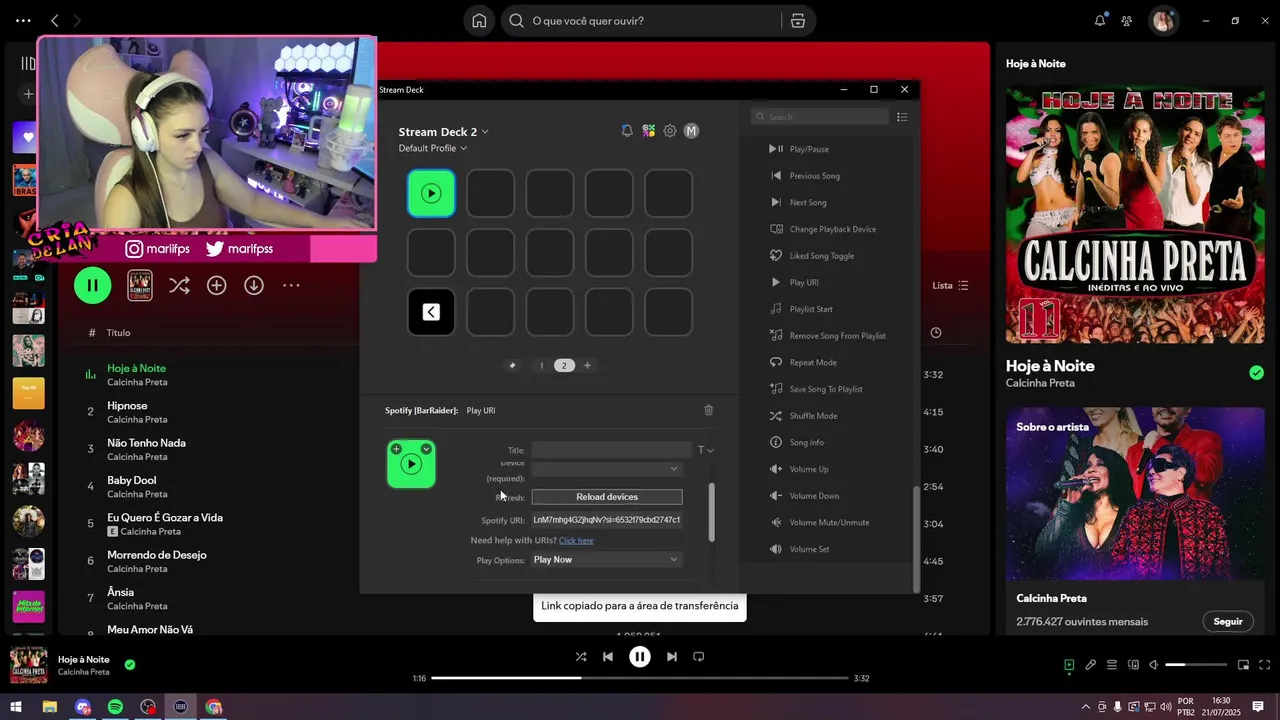Open Spotify miniplayer

(x=1244, y=665)
